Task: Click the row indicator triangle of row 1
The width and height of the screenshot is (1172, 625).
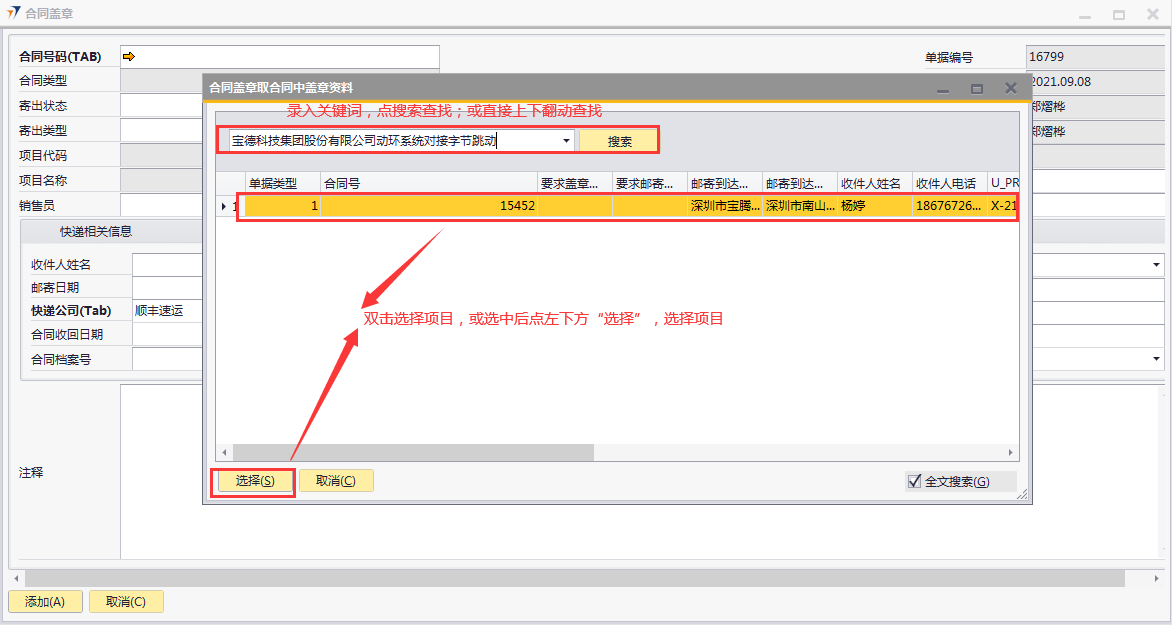Action: (223, 206)
